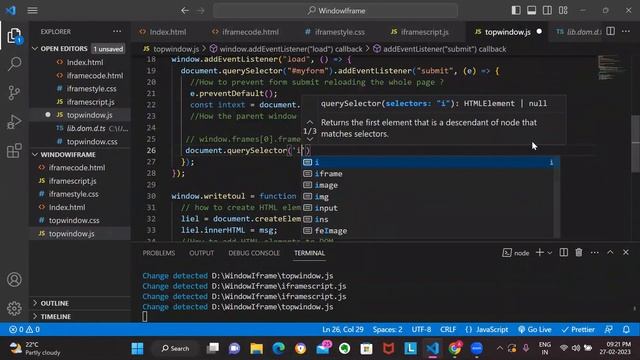Open Customize Layout icon
Image resolution: width=640 pixels, height=360 pixels.
point(563,10)
